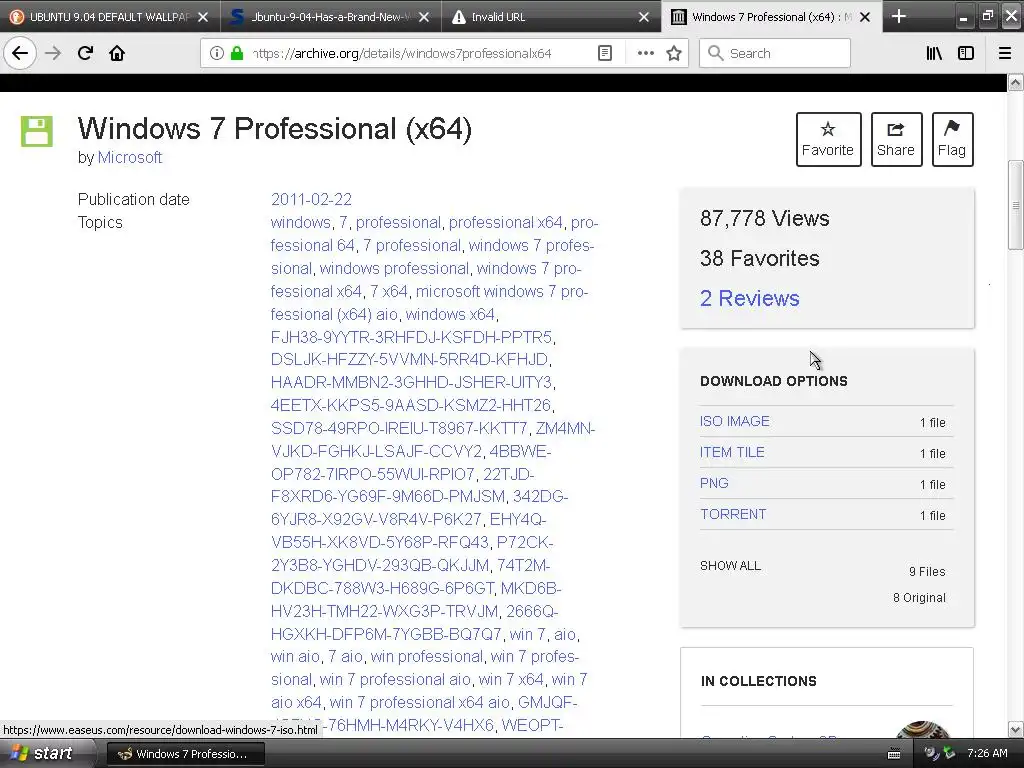Click topic FJH38-9YYTR-3RHFDJ-KSFDH-PPTR5
The image size is (1024, 768).
pyautogui.click(x=411, y=337)
